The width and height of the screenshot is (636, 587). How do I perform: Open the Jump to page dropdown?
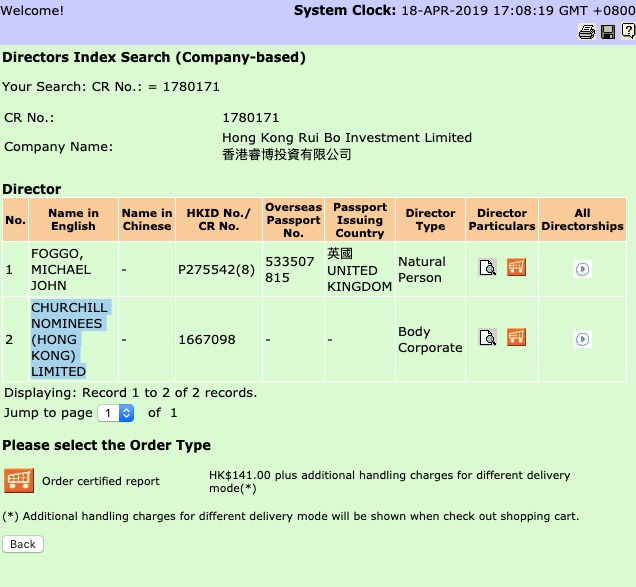pyautogui.click(x=115, y=412)
